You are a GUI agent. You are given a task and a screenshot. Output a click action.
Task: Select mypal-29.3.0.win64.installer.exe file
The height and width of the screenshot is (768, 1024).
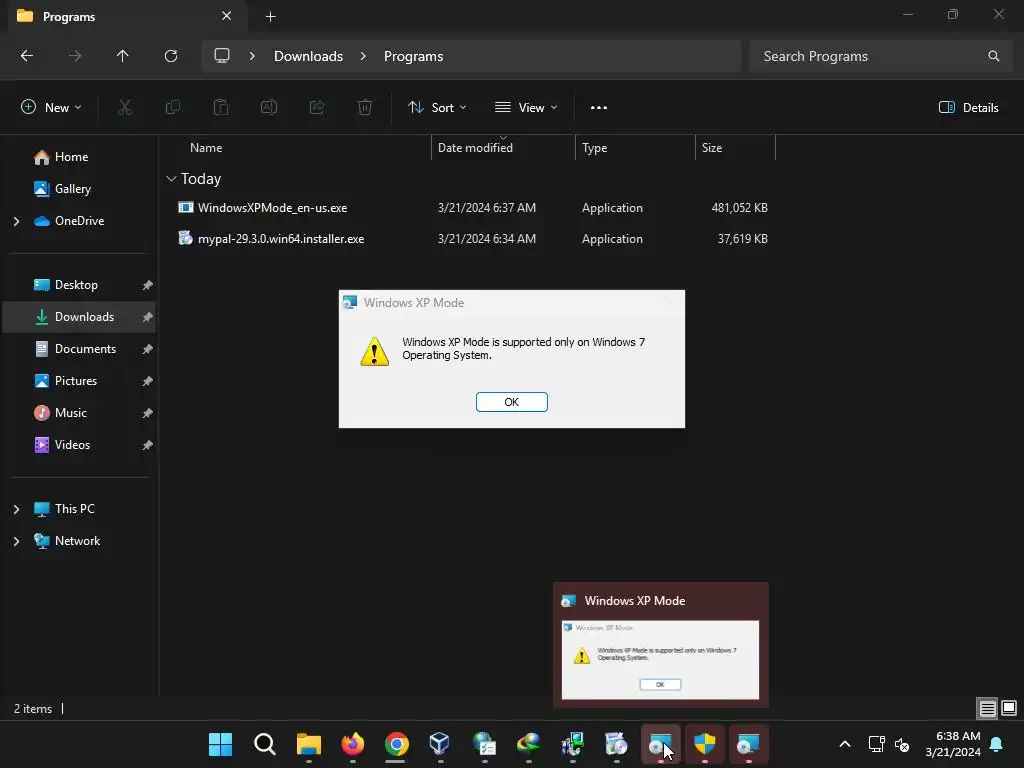click(x=281, y=239)
